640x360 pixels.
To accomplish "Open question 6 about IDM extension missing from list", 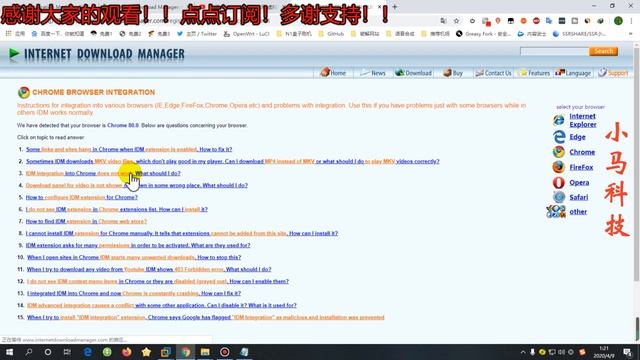I will [117, 209].
